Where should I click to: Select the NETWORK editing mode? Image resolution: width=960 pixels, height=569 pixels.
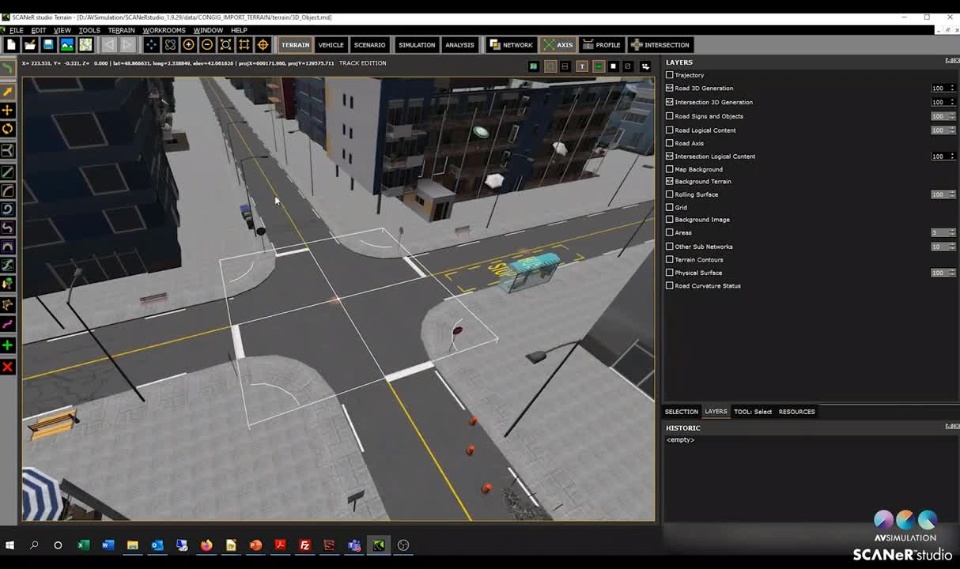click(511, 45)
